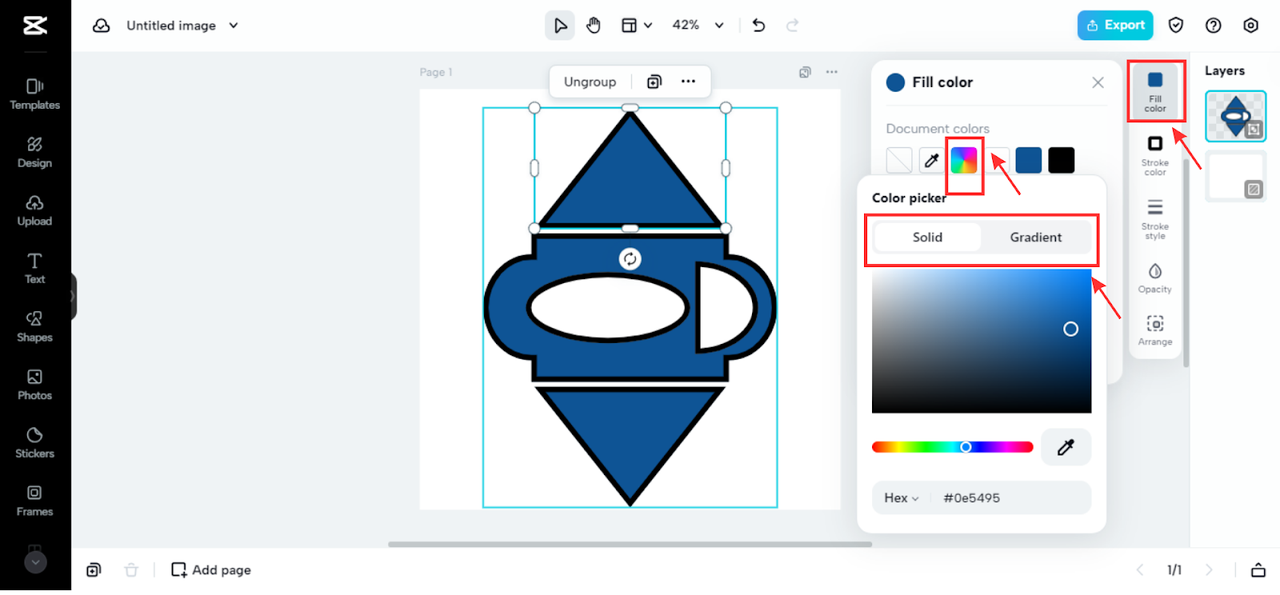1280x595 pixels.
Task: Click Add page button
Action: tap(211, 570)
